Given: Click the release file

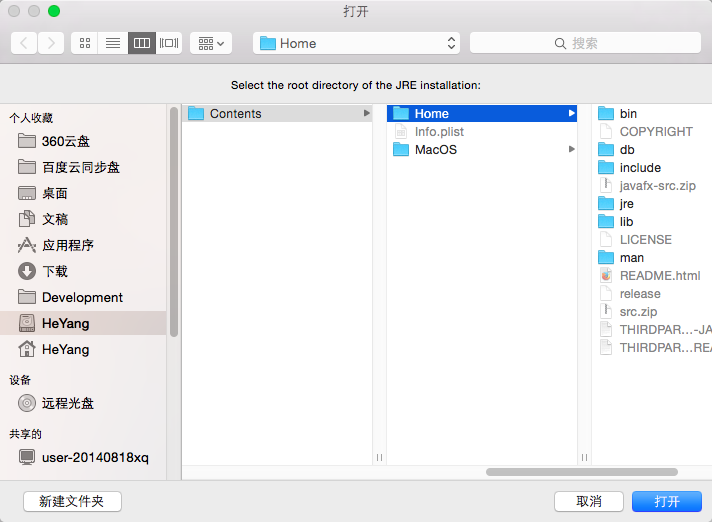Looking at the screenshot, I should [652, 294].
